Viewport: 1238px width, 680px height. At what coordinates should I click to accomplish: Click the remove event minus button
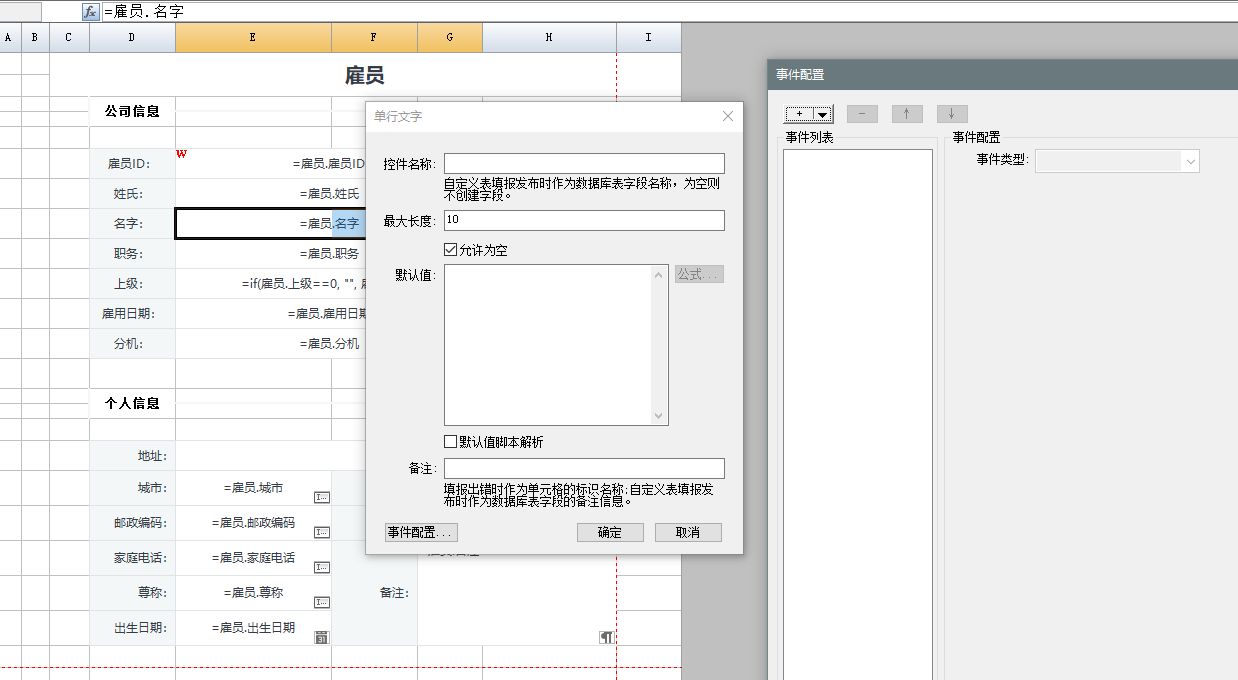tap(862, 114)
